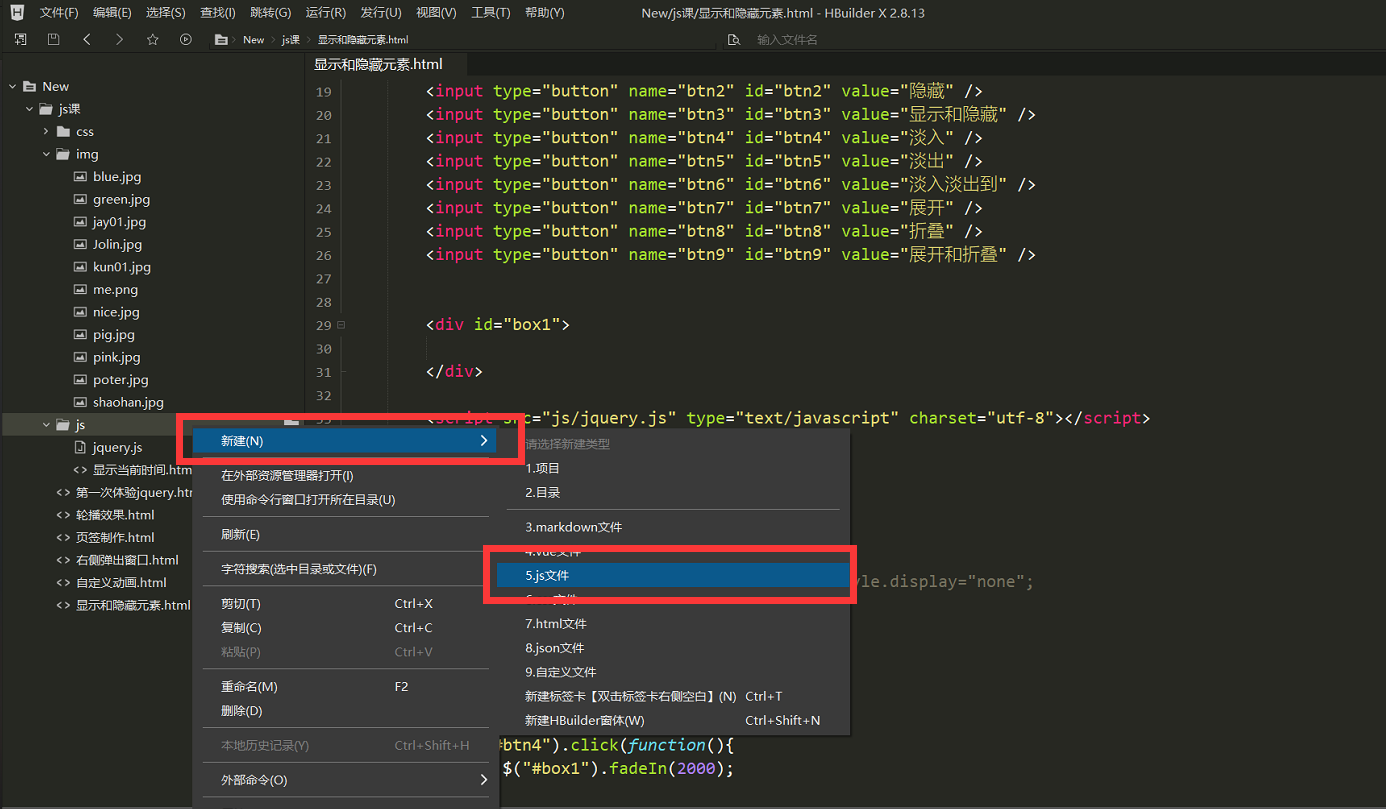This screenshot has height=809, width=1386.
Task: Select shaohan.jpg in the file tree
Action: pos(128,402)
